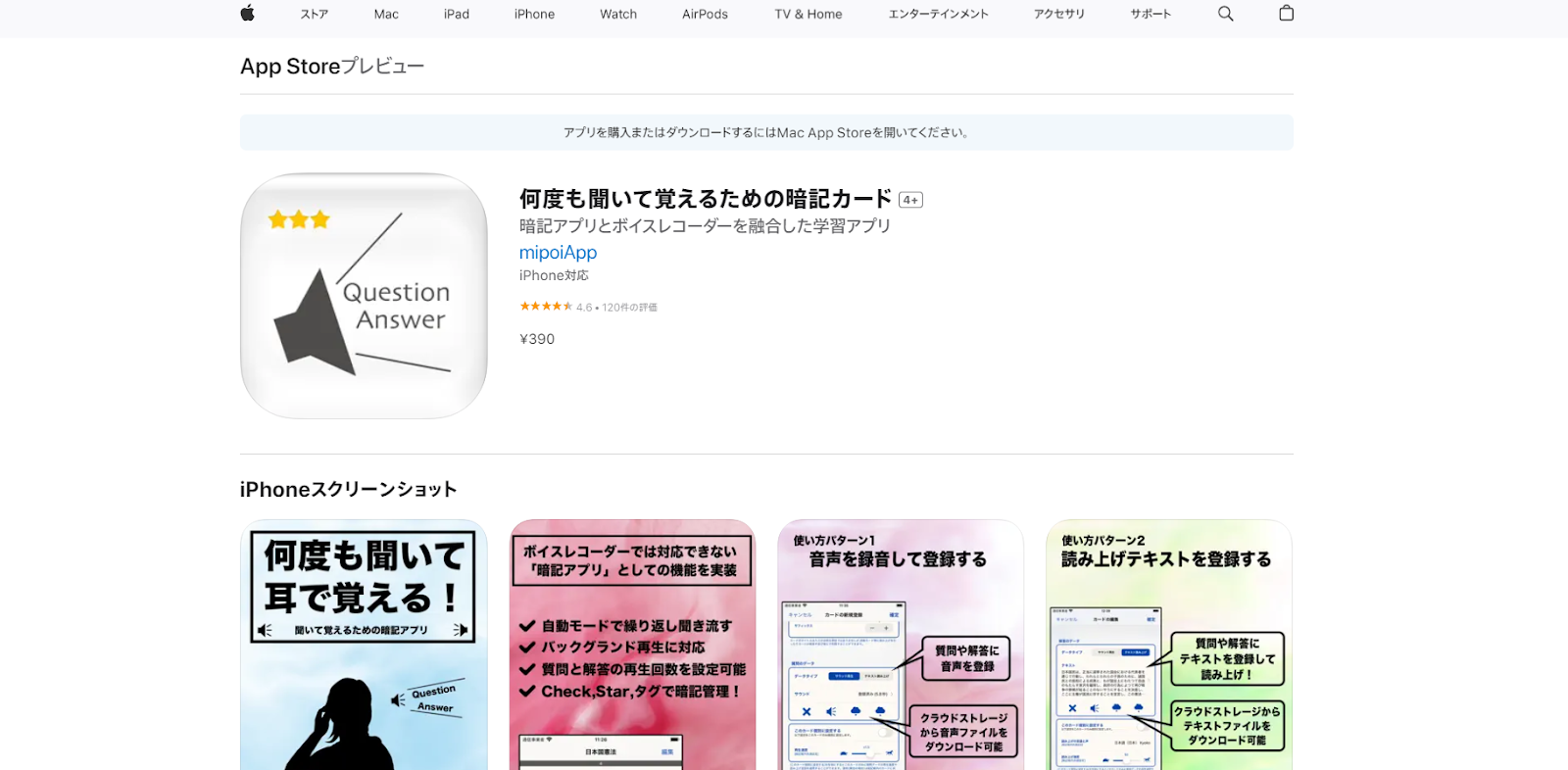Click the Apple logo icon
Image resolution: width=1568 pixels, height=770 pixels.
tap(247, 13)
